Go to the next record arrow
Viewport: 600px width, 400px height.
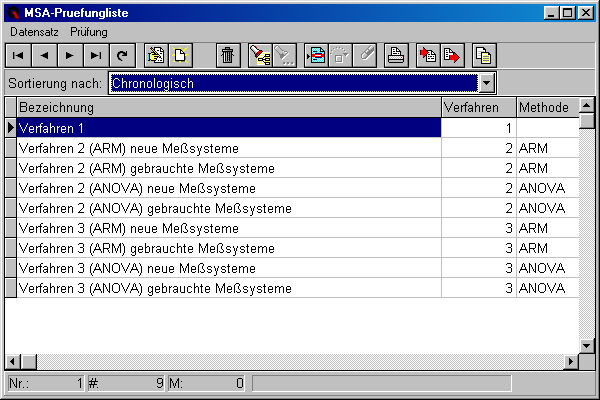tap(70, 56)
